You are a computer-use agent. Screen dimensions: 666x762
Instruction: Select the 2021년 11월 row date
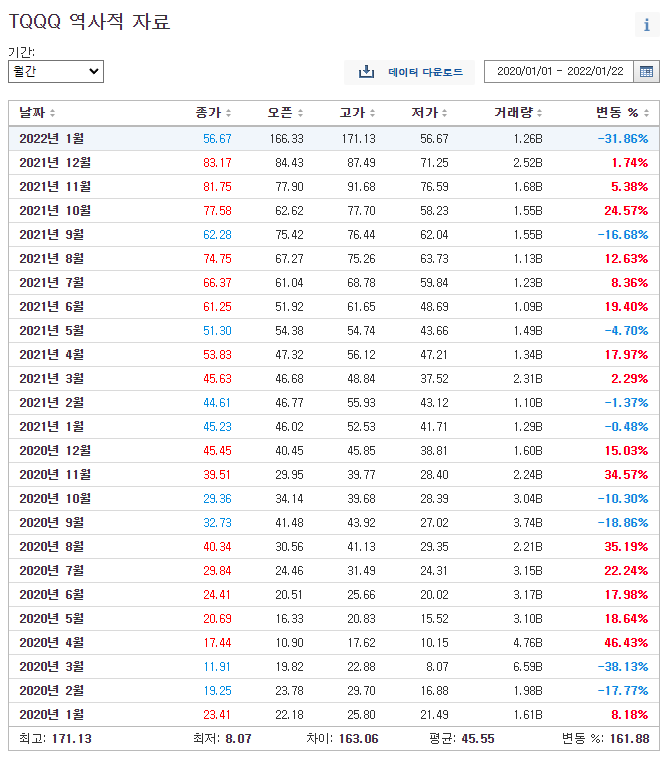pyautogui.click(x=55, y=187)
